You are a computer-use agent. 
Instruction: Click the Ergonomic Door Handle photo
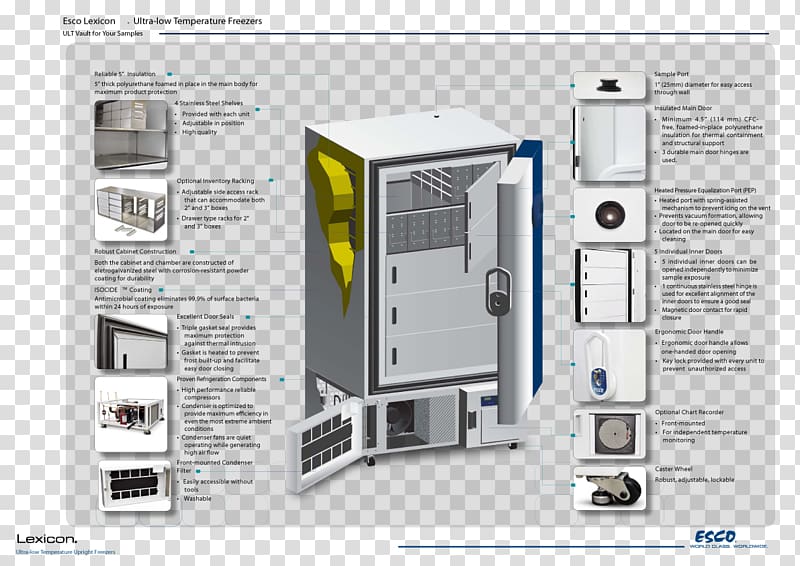click(609, 365)
